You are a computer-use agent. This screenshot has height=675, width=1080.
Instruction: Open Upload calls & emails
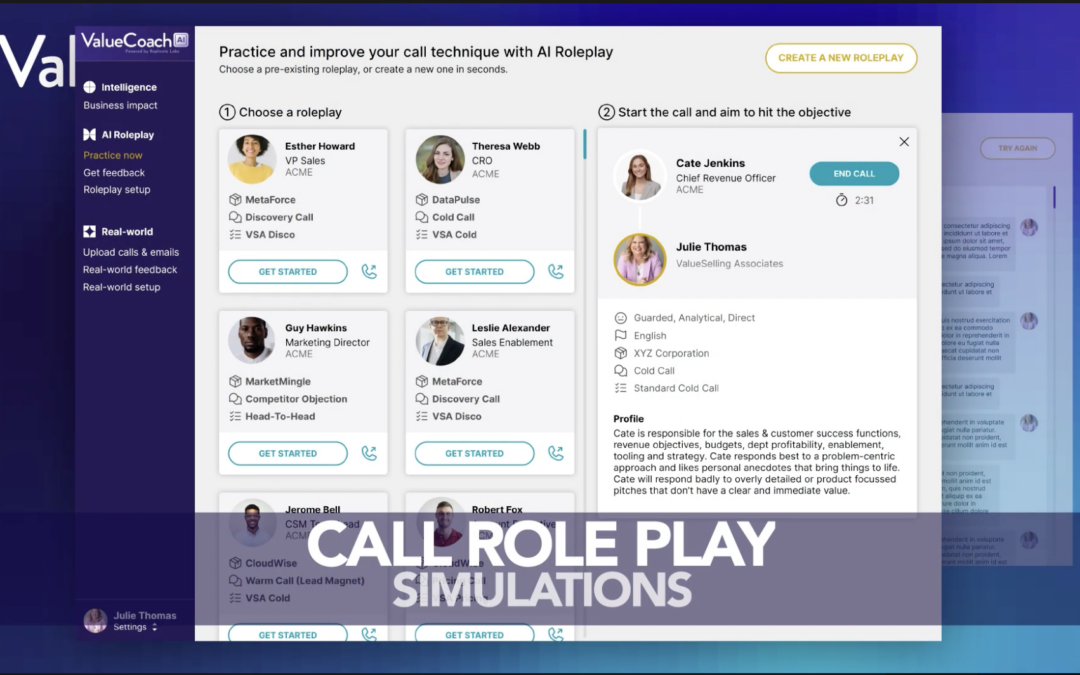(131, 252)
